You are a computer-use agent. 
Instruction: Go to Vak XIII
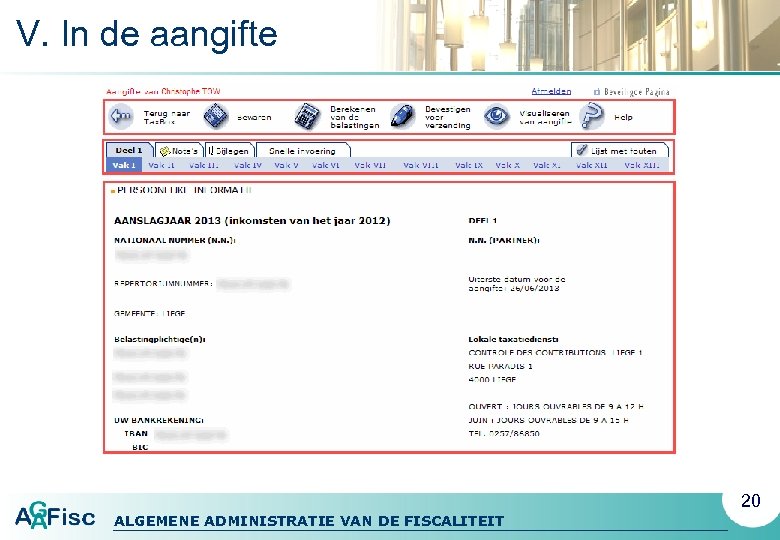click(x=642, y=165)
